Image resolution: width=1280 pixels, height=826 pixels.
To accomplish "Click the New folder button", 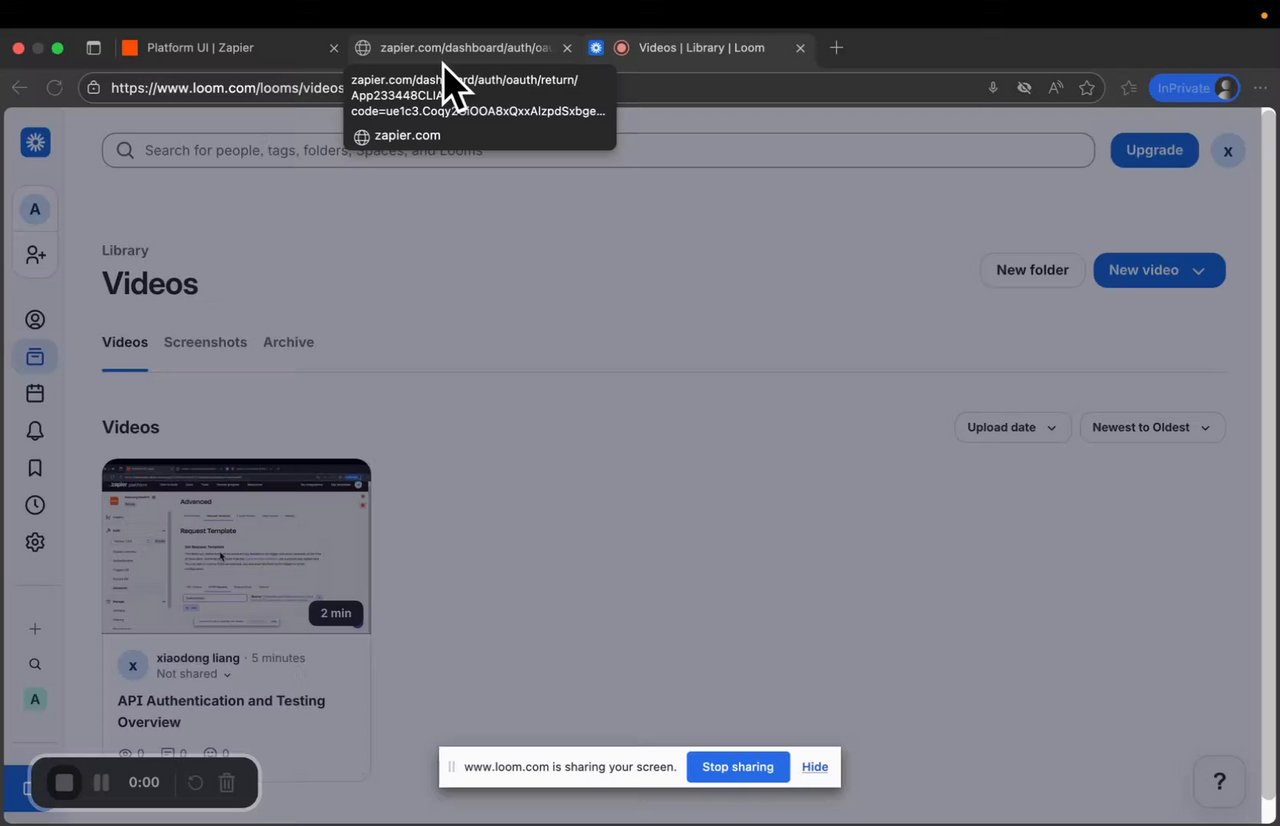I will pos(1032,270).
